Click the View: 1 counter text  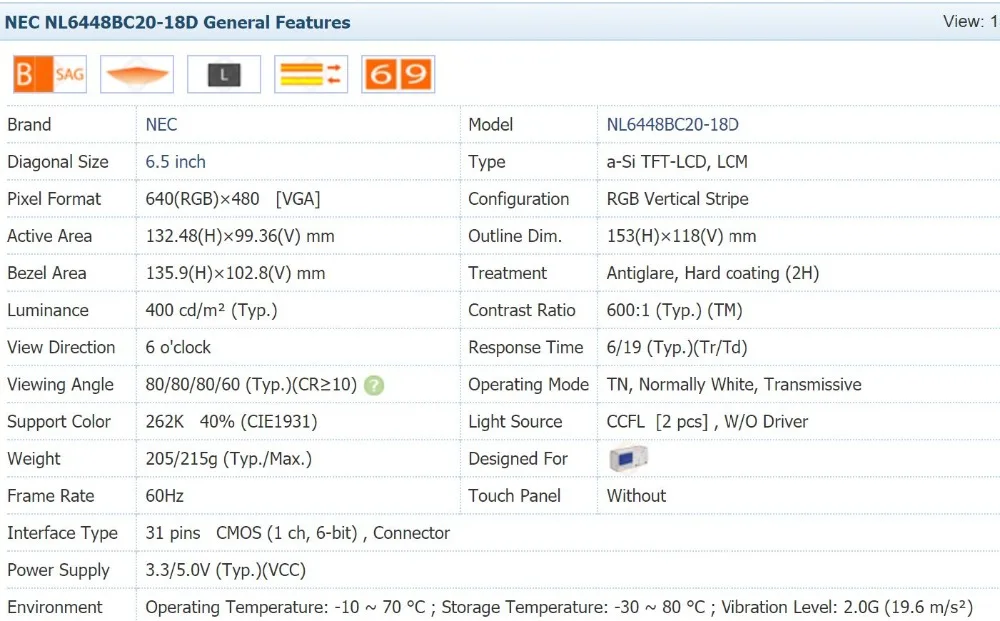click(x=971, y=22)
